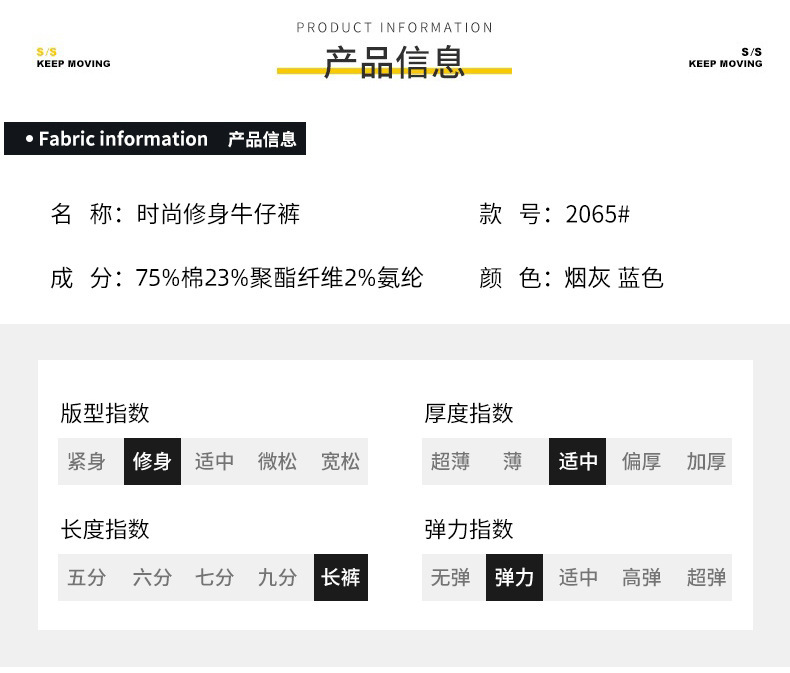Select the 七分 length option

coord(215,577)
